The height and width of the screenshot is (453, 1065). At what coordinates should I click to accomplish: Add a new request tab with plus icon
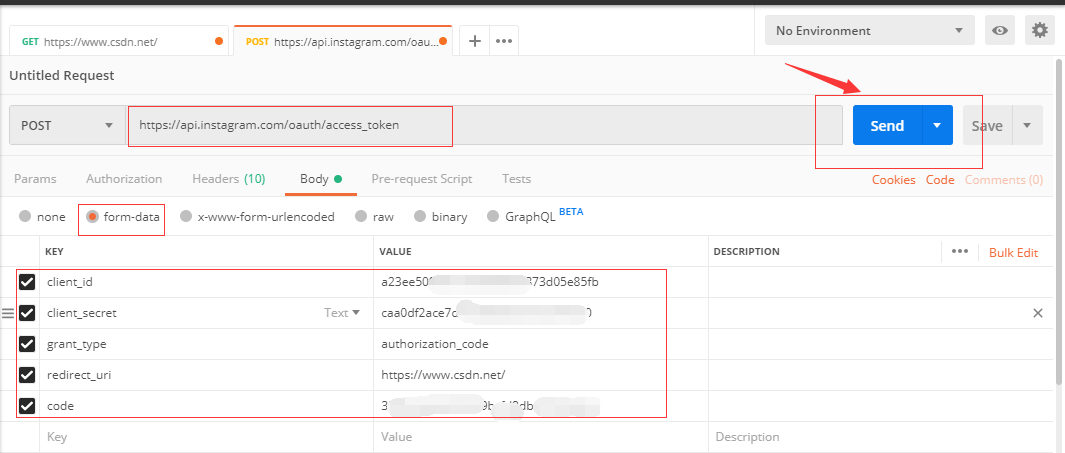pyautogui.click(x=475, y=41)
